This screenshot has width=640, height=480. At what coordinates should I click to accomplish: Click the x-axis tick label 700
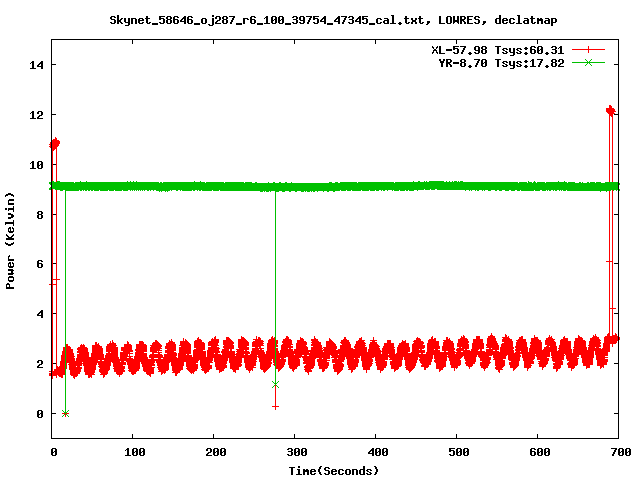[620, 452]
